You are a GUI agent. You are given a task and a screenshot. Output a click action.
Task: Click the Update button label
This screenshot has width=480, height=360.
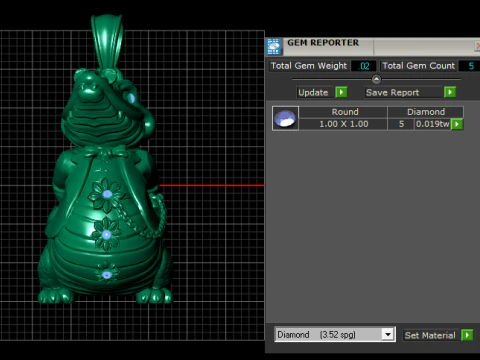click(x=314, y=92)
